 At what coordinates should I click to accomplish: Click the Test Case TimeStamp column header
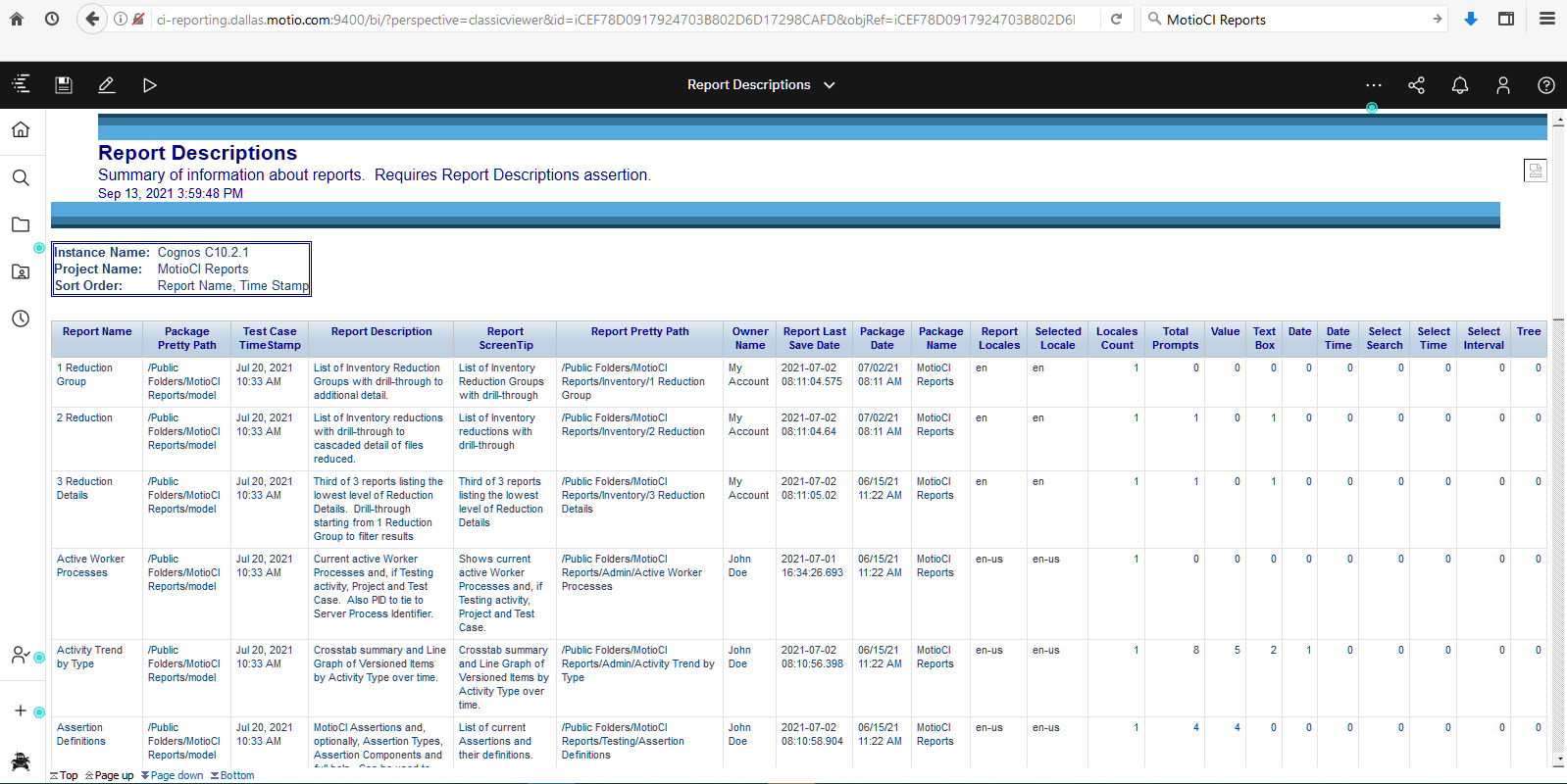pos(270,338)
